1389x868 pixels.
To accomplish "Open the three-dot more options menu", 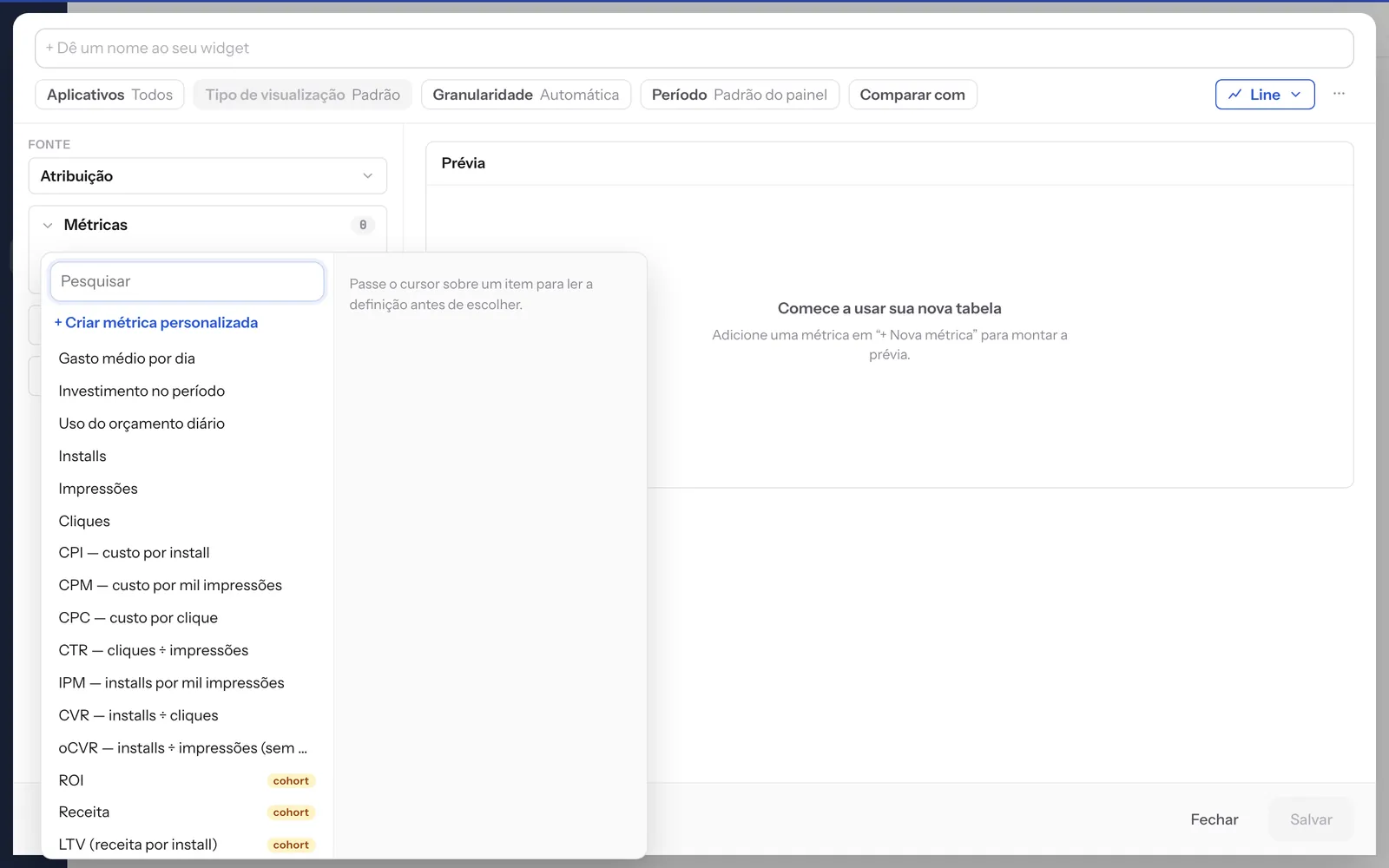I will [1339, 94].
